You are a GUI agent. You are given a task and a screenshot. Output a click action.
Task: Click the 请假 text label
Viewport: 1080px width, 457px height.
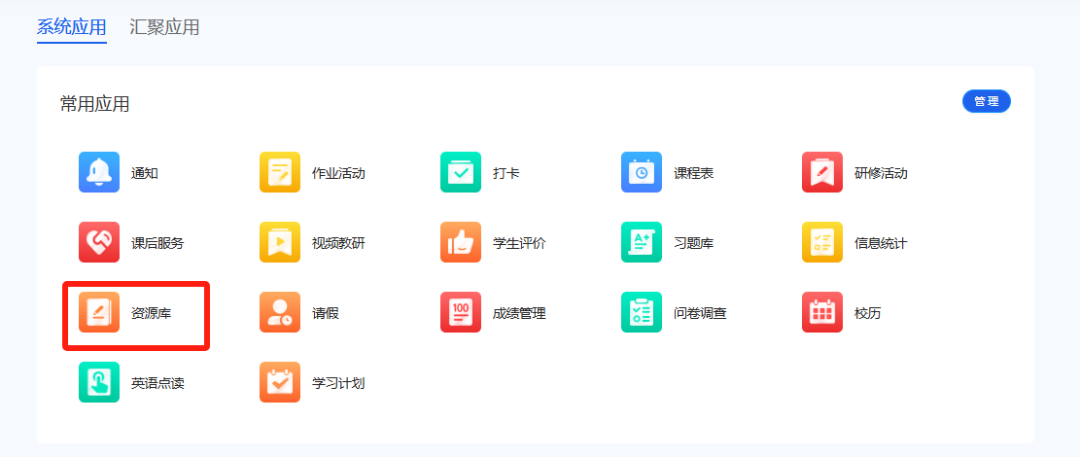point(325,314)
